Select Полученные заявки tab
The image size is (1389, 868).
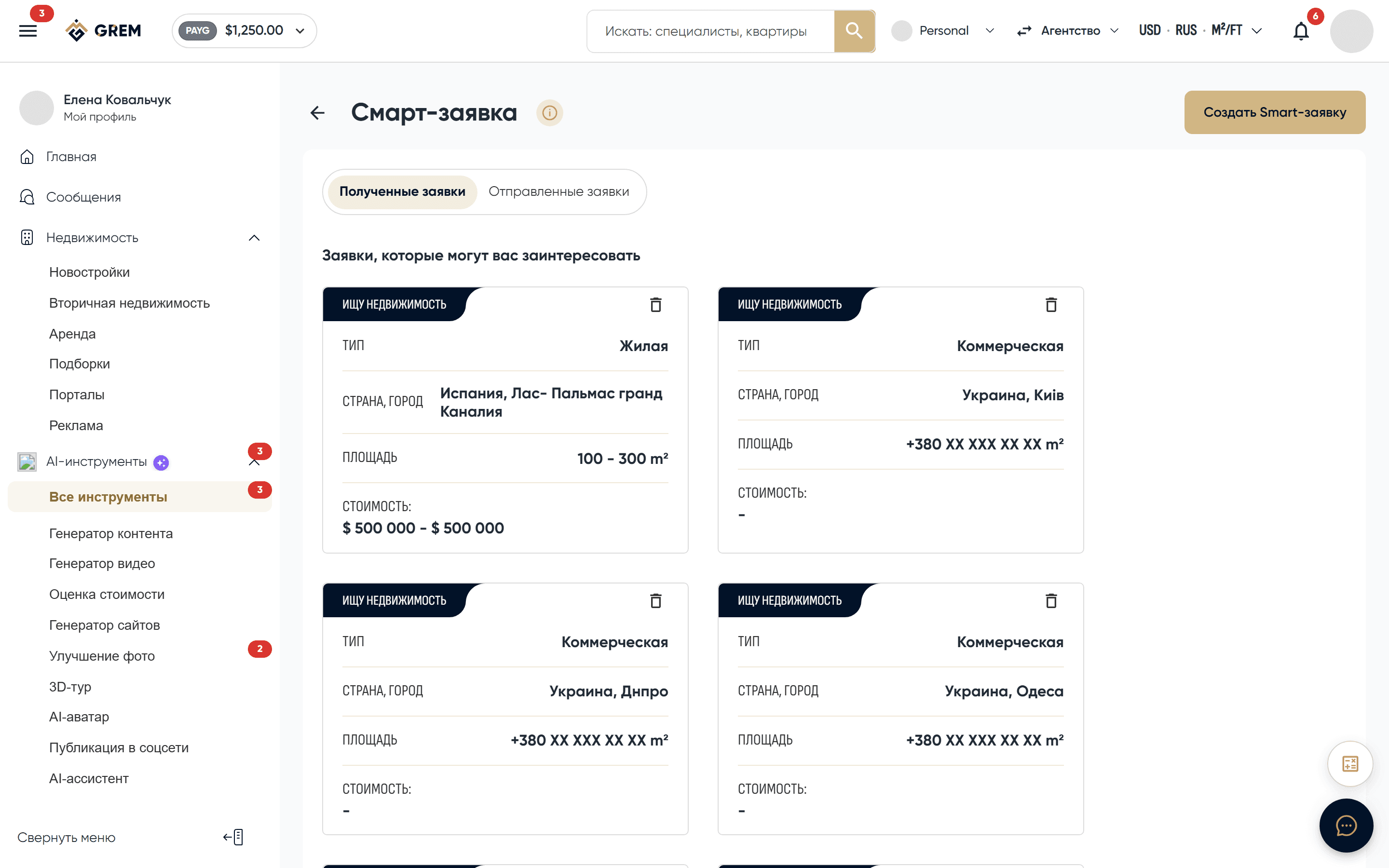(x=402, y=192)
